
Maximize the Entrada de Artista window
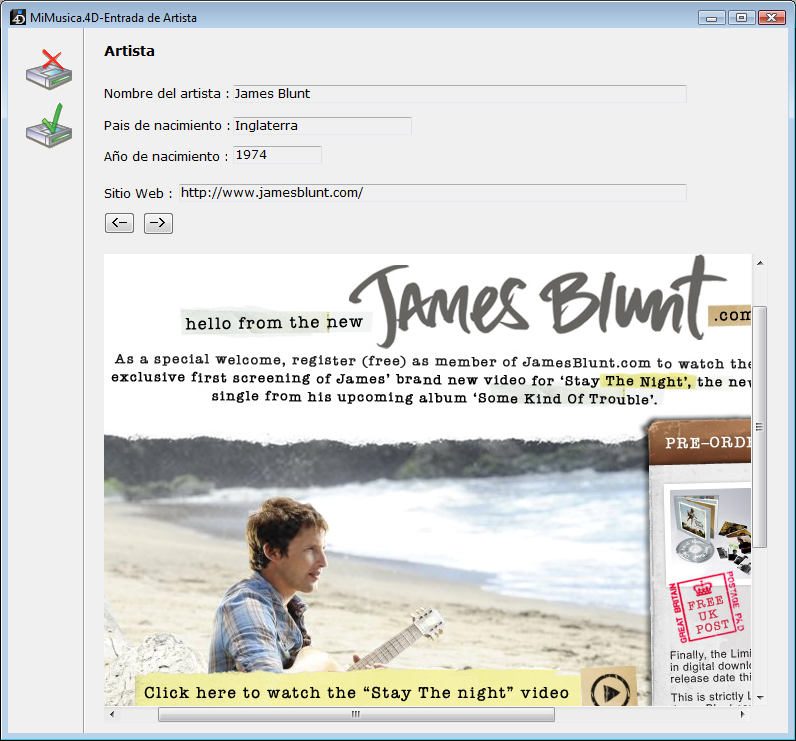pyautogui.click(x=742, y=17)
